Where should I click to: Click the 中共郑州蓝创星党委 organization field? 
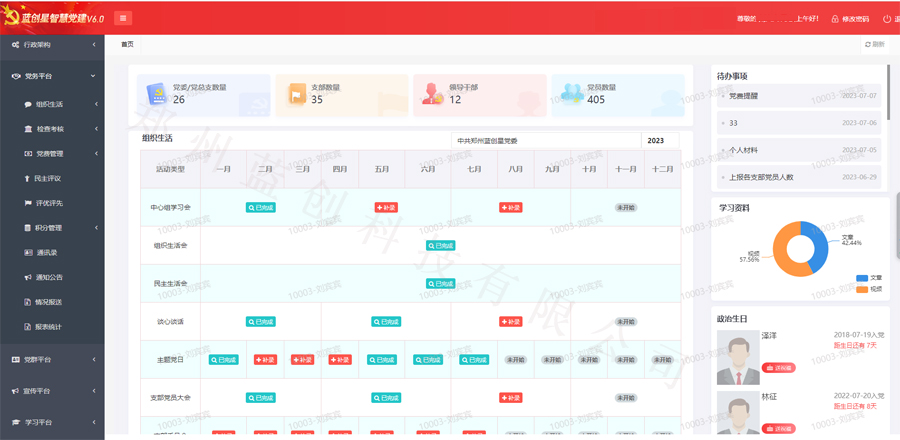pyautogui.click(x=546, y=141)
